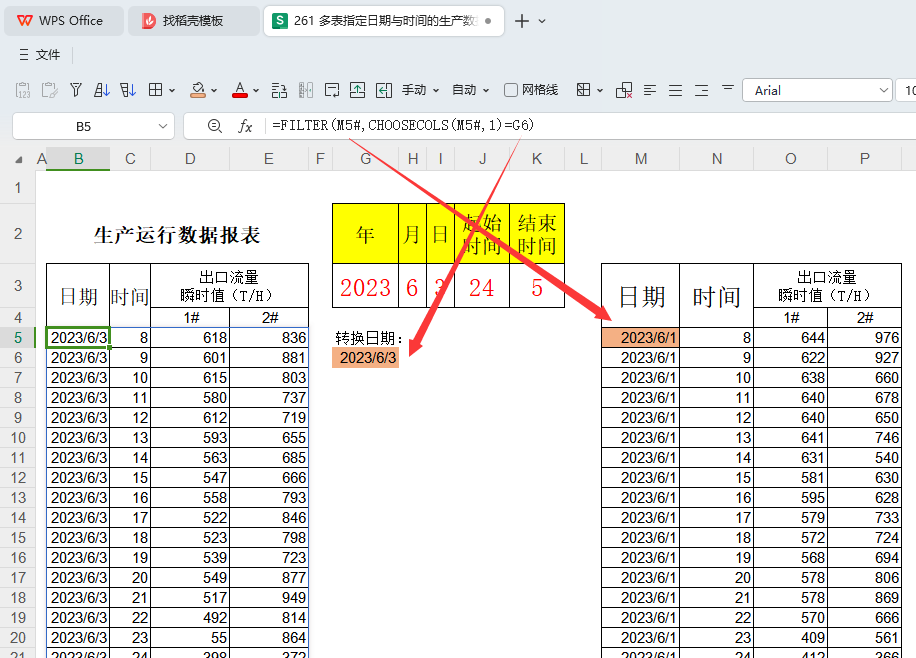
Task: Click the fx insert function icon
Action: click(245, 126)
